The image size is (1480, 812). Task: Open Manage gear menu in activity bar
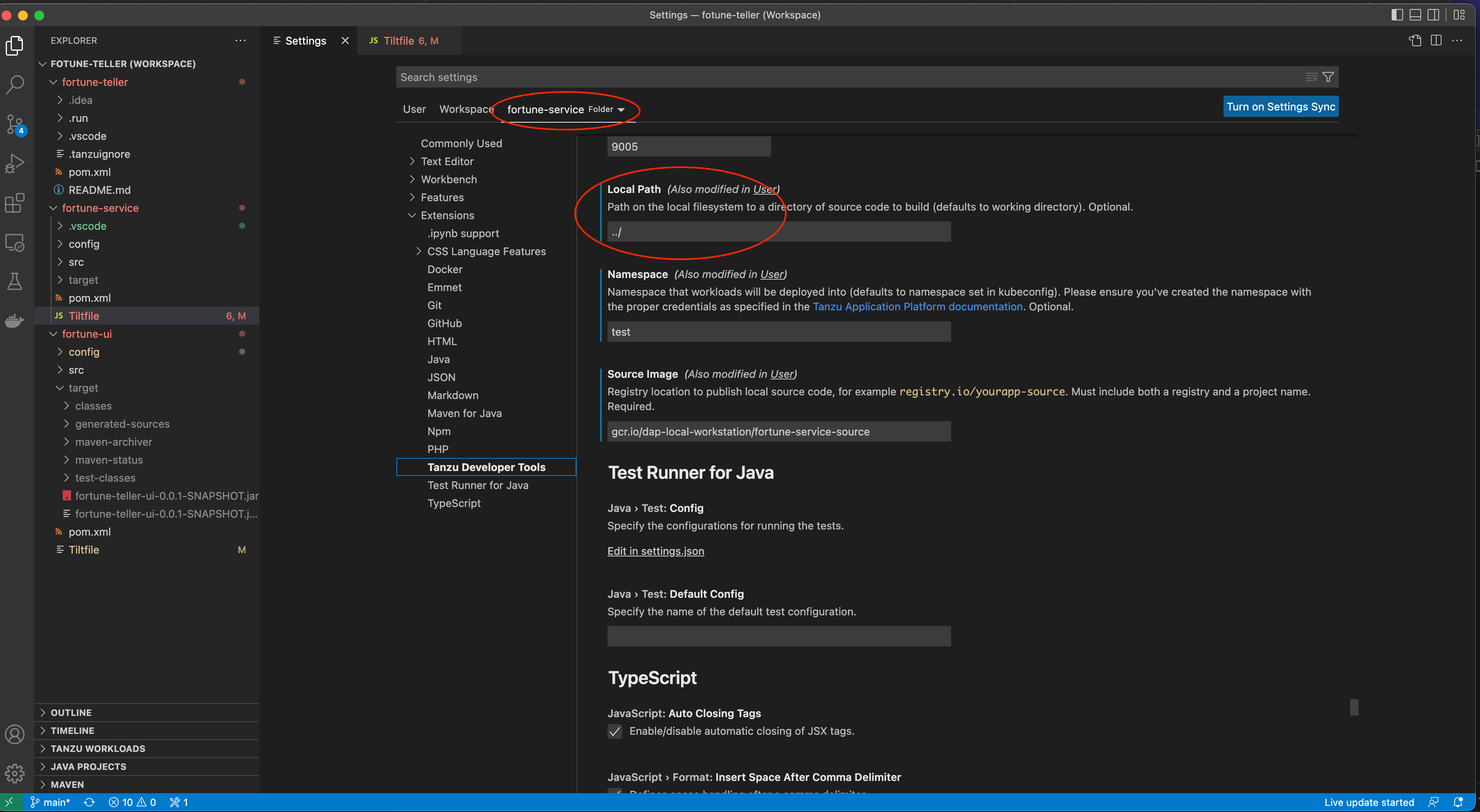pyautogui.click(x=15, y=773)
